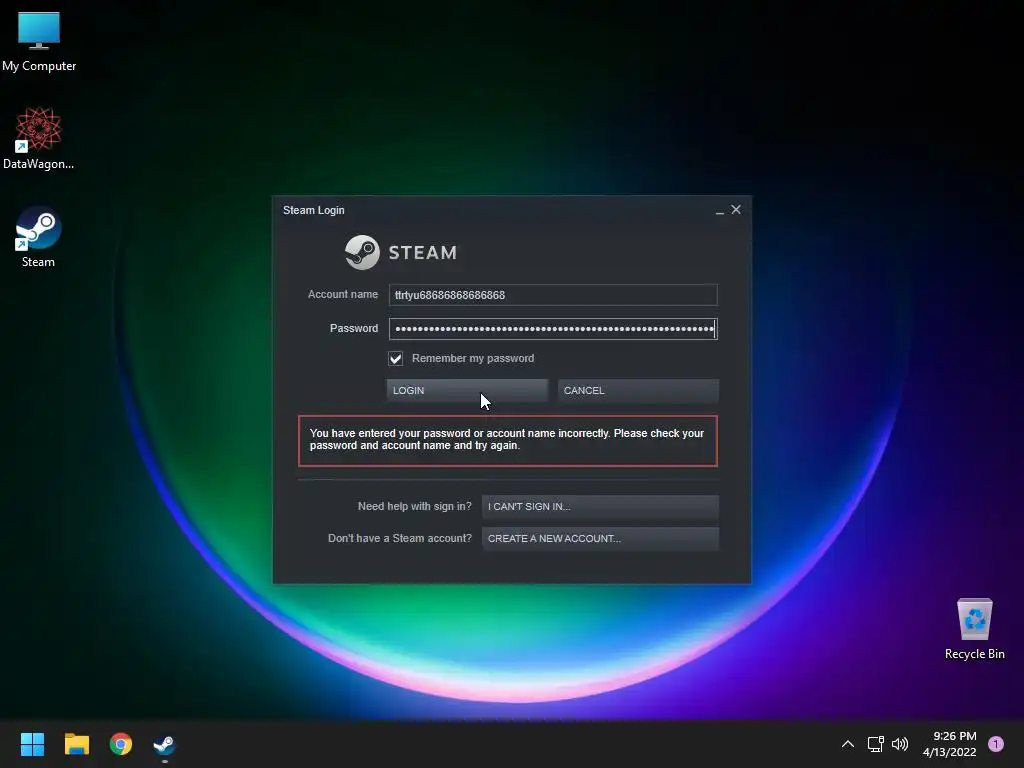The image size is (1024, 768).
Task: Click the 'Account name' label
Action: (343, 295)
